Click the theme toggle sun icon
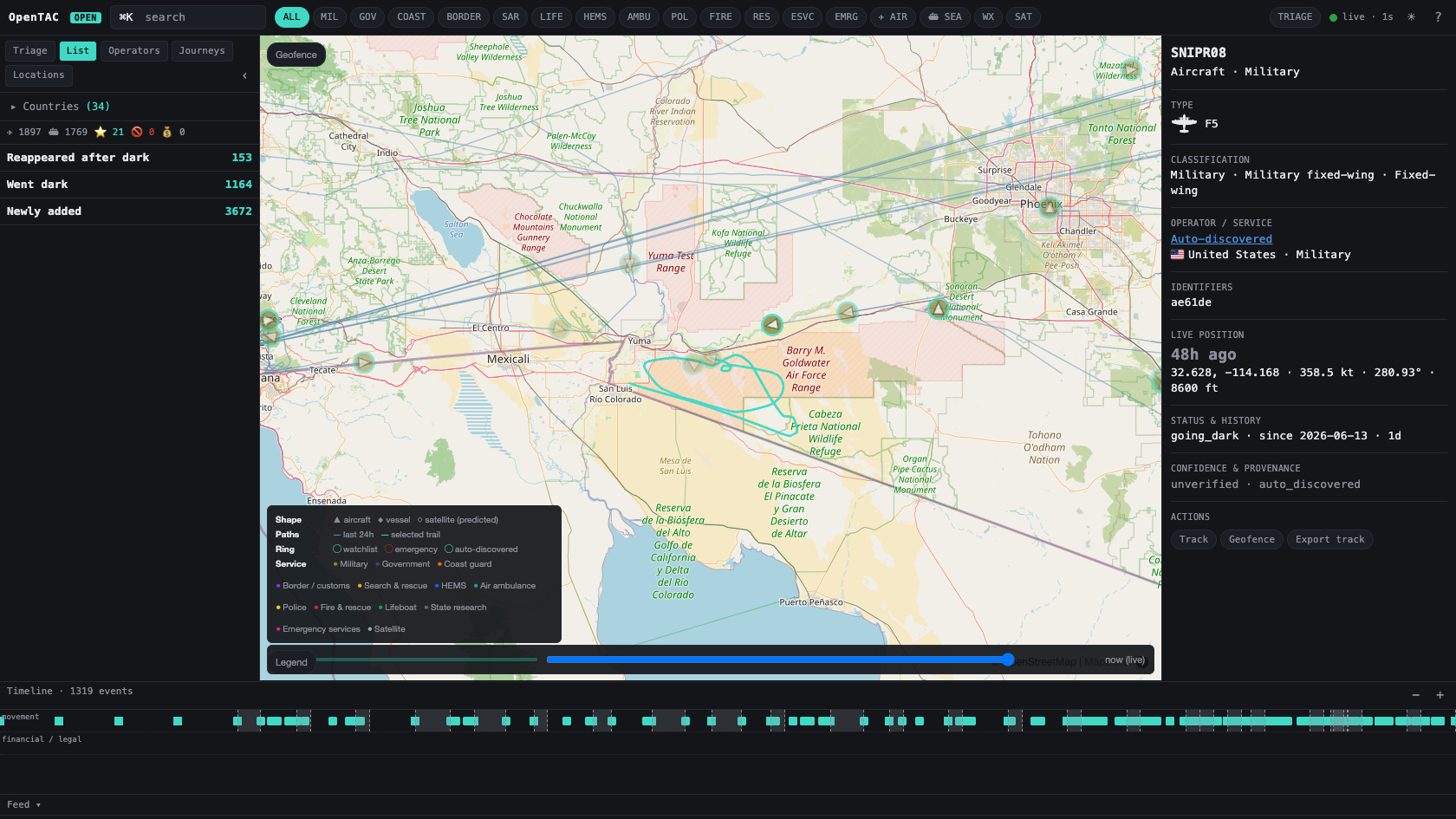The height and width of the screenshot is (819, 1456). point(1411,16)
